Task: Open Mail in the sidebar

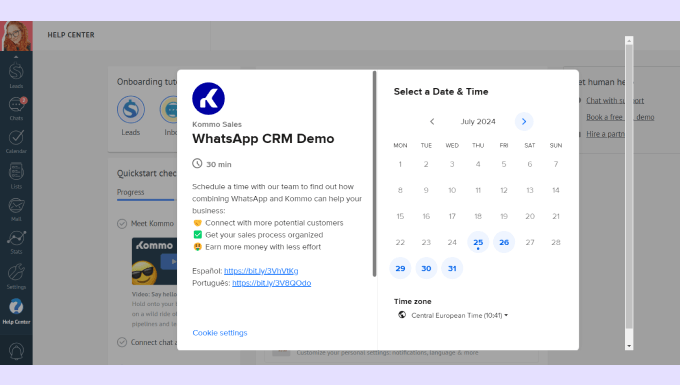Action: point(16,209)
